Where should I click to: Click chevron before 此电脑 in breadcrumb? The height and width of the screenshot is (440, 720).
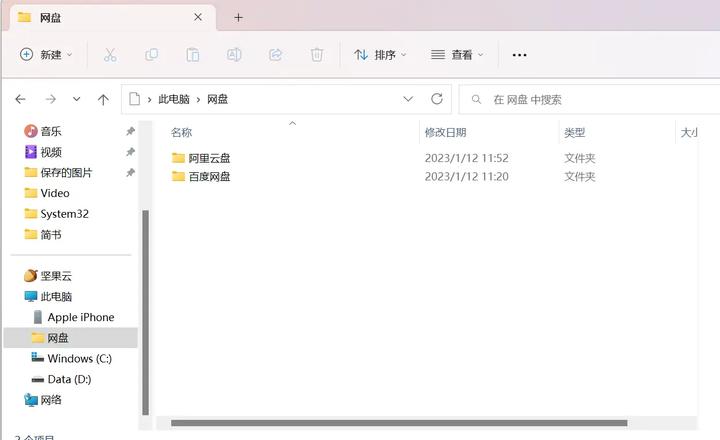(x=149, y=100)
